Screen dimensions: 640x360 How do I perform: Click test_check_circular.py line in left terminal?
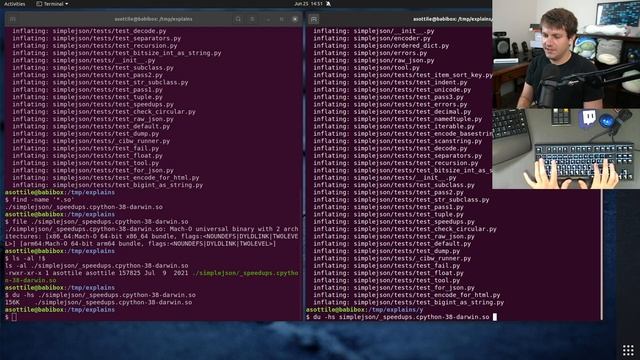point(104,112)
